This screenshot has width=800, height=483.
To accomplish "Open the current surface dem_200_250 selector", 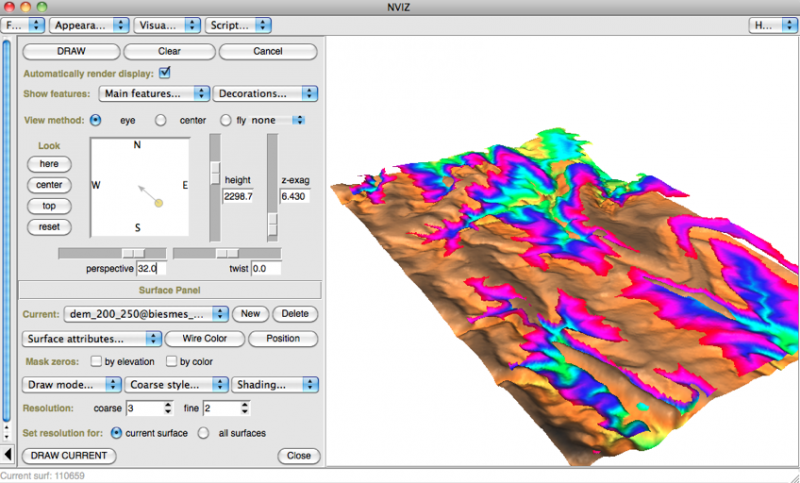I will pos(146,314).
